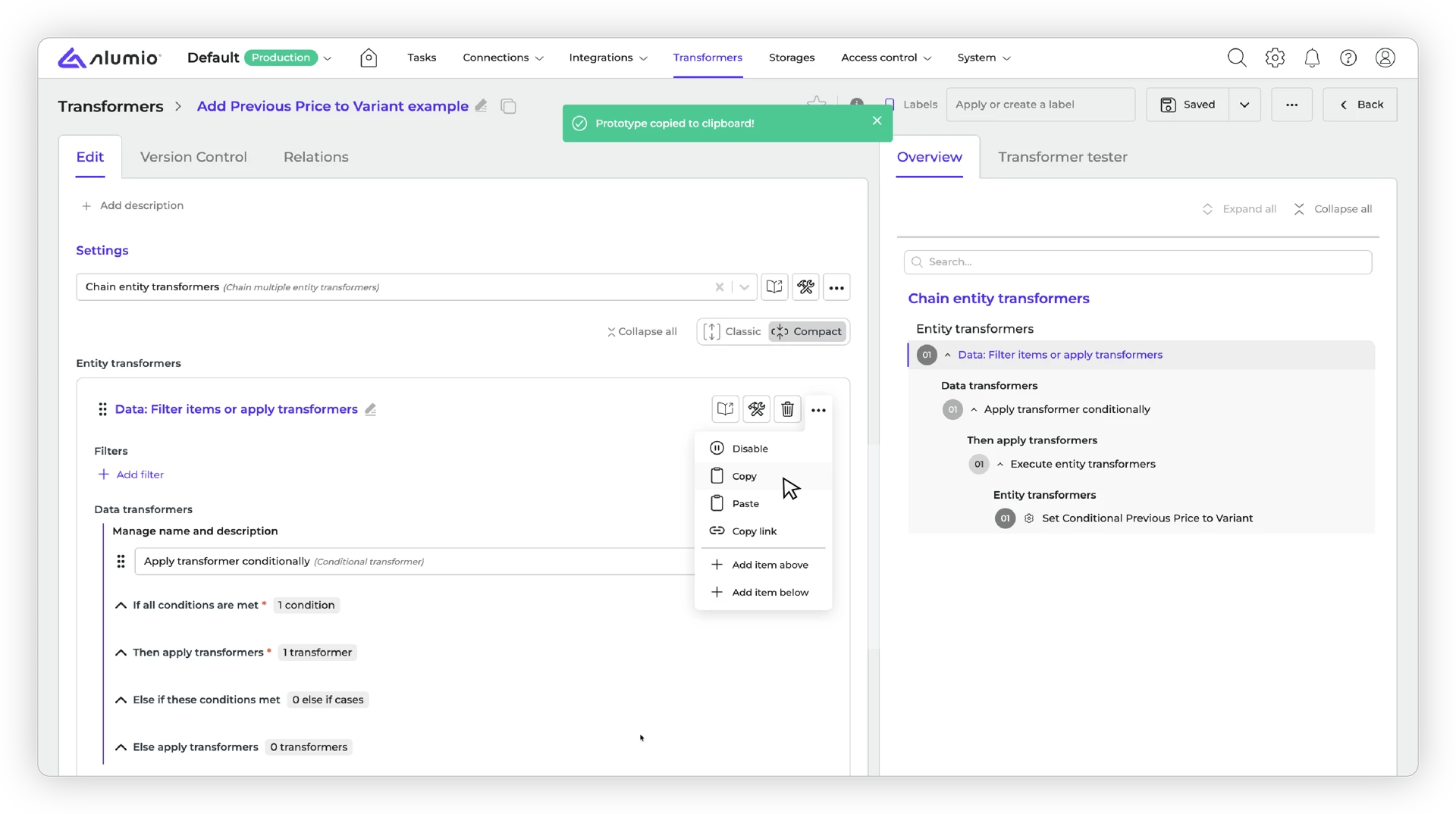Open documentation book icon in Settings row
Image resolution: width=1456 pixels, height=814 pixels.
[774, 287]
